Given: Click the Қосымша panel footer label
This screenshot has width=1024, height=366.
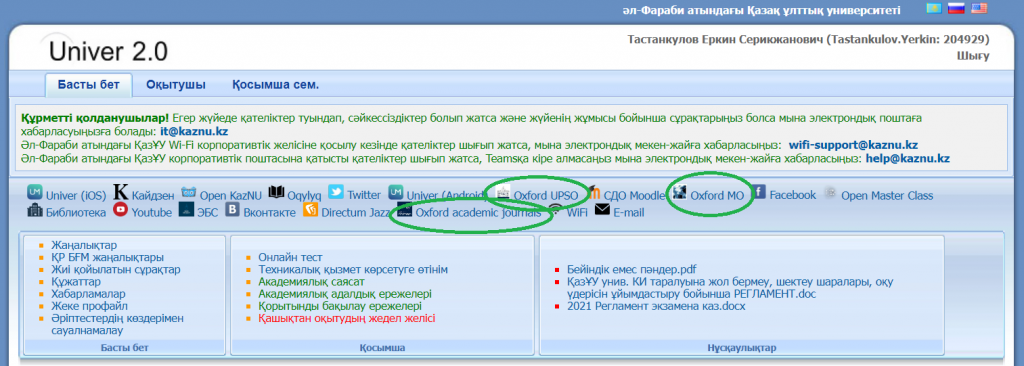Looking at the screenshot, I should click(x=382, y=348).
